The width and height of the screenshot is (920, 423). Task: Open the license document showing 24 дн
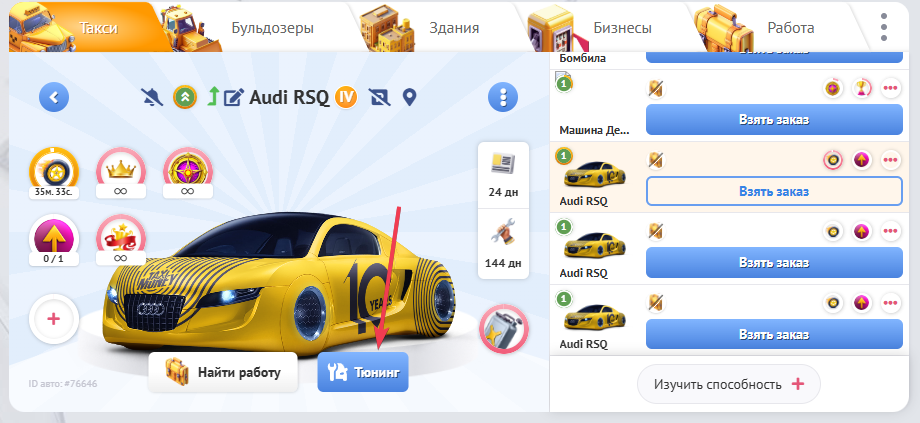pyautogui.click(x=502, y=171)
